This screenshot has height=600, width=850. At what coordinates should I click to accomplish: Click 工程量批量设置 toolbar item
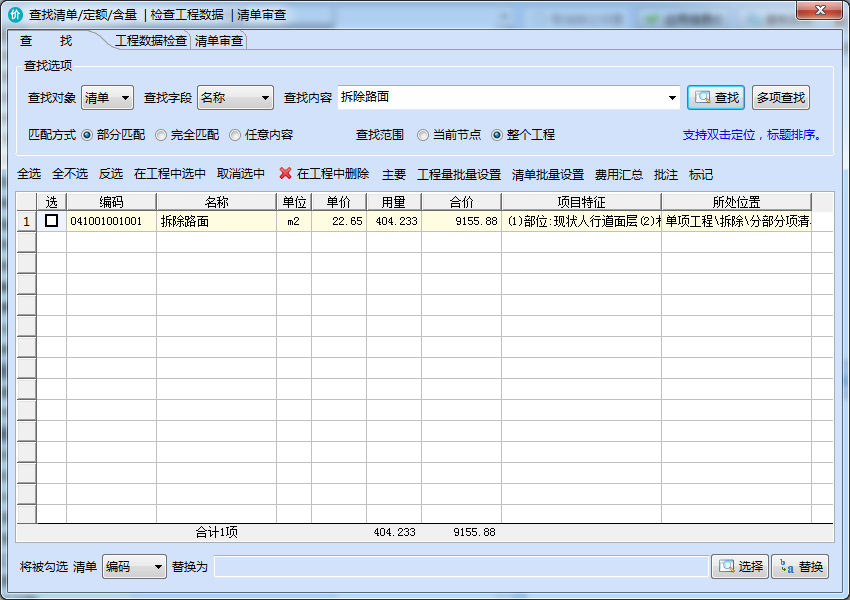tap(459, 174)
